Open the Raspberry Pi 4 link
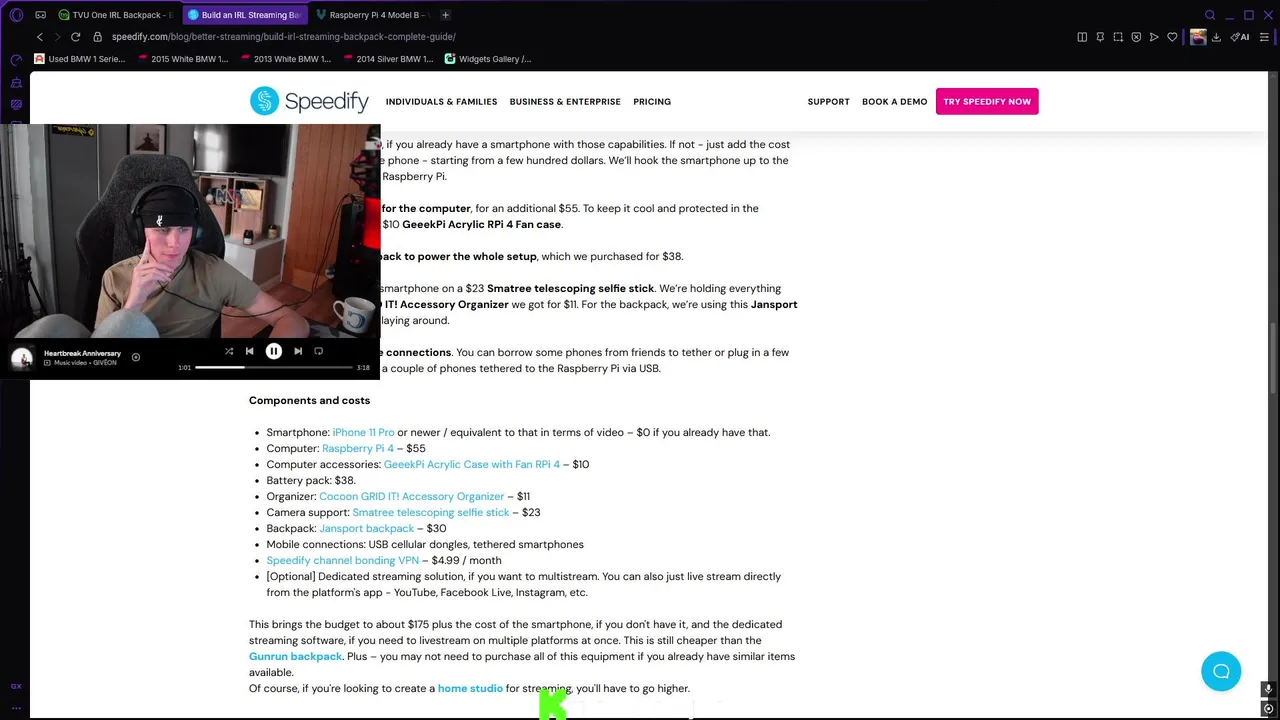Image resolution: width=1280 pixels, height=720 pixels. coord(358,448)
